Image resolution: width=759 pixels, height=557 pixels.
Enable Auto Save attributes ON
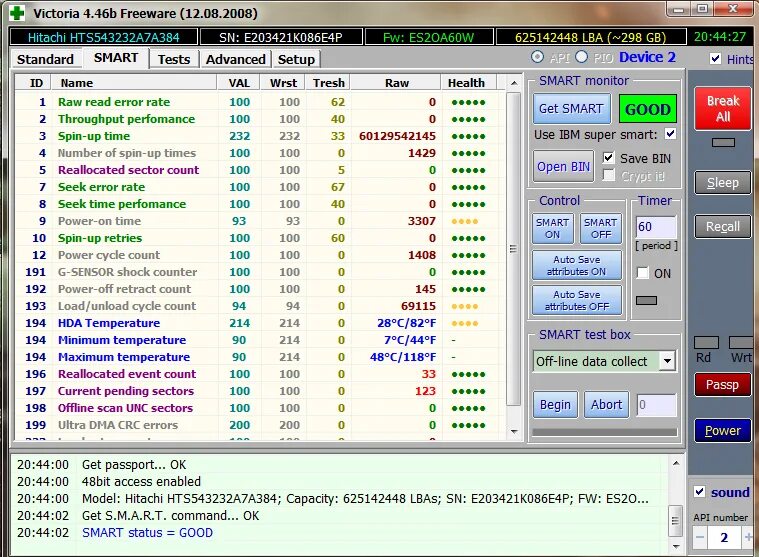(x=577, y=265)
